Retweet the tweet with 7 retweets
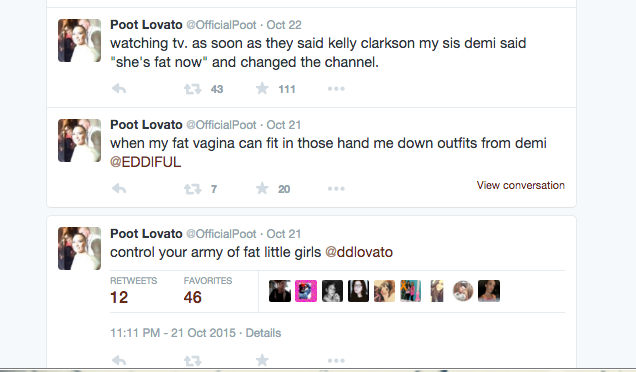The image size is (636, 372). [193, 189]
